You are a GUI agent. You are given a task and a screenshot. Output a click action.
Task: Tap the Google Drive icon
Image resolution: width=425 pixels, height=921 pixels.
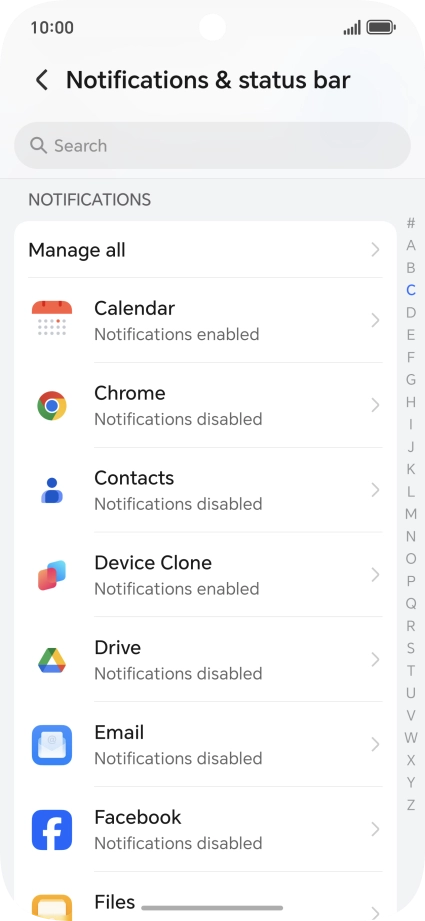[52, 660]
